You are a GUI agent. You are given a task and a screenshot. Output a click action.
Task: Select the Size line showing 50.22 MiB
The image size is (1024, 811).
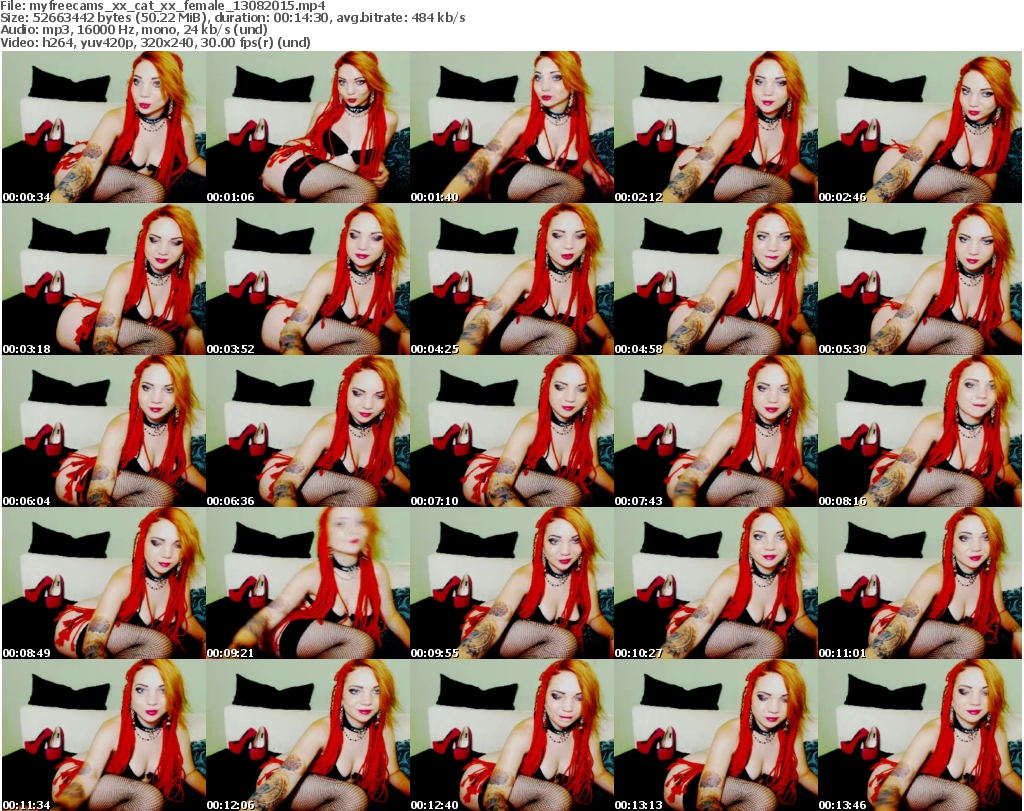tap(232, 18)
